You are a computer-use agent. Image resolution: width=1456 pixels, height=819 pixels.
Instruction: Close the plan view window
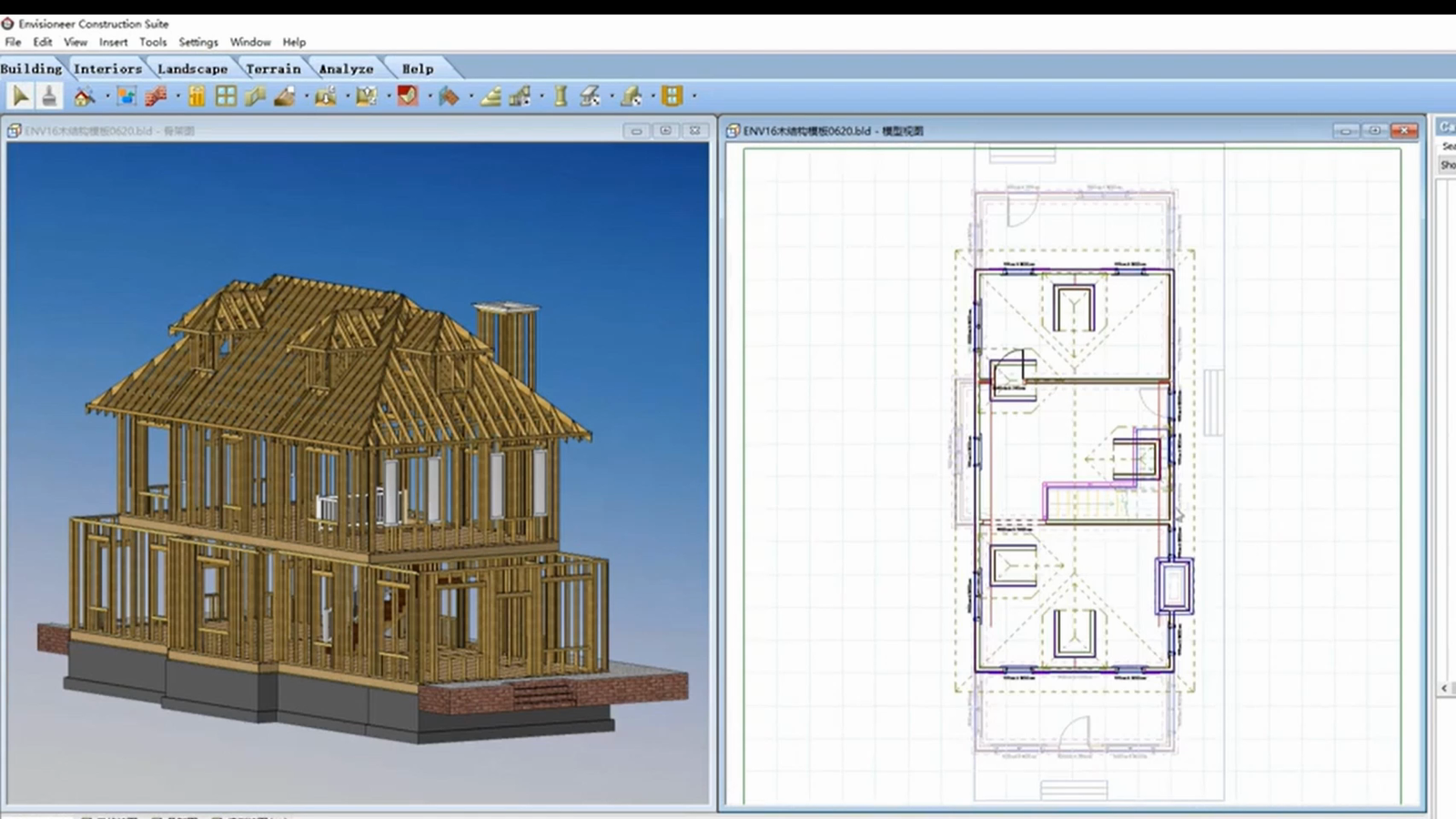pos(1404,131)
